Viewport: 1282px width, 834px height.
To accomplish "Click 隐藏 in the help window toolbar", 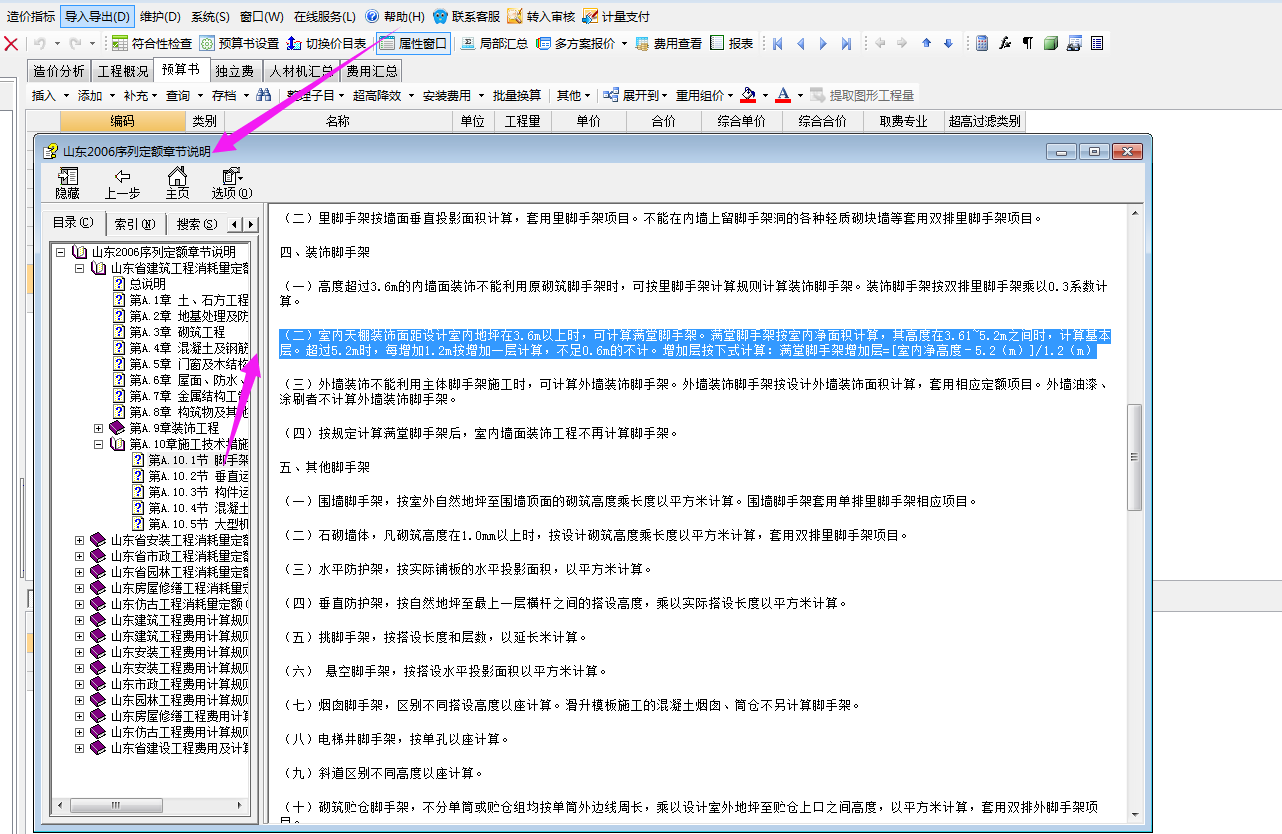I will point(67,184).
